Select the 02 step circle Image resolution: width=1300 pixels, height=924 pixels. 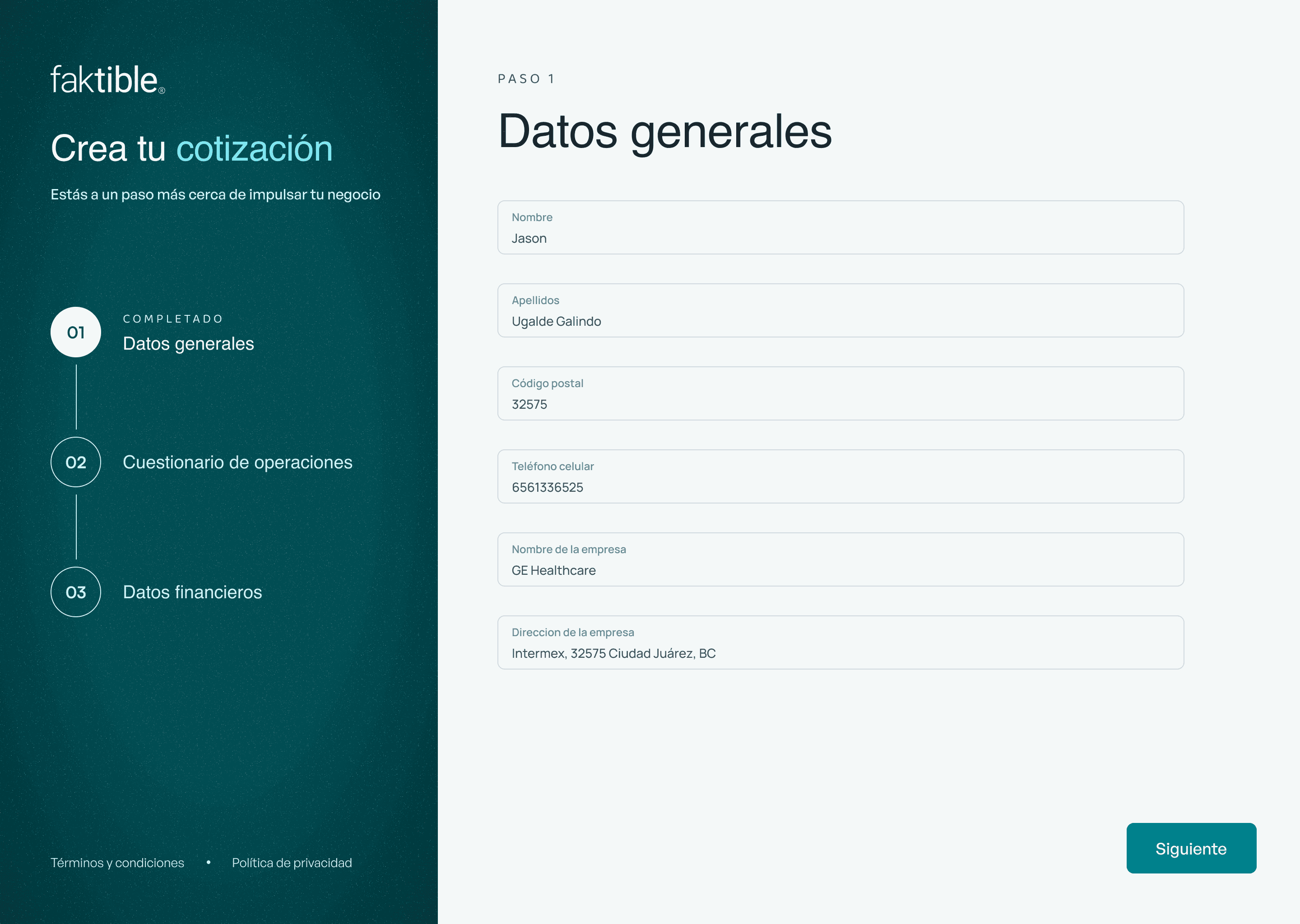tap(76, 462)
